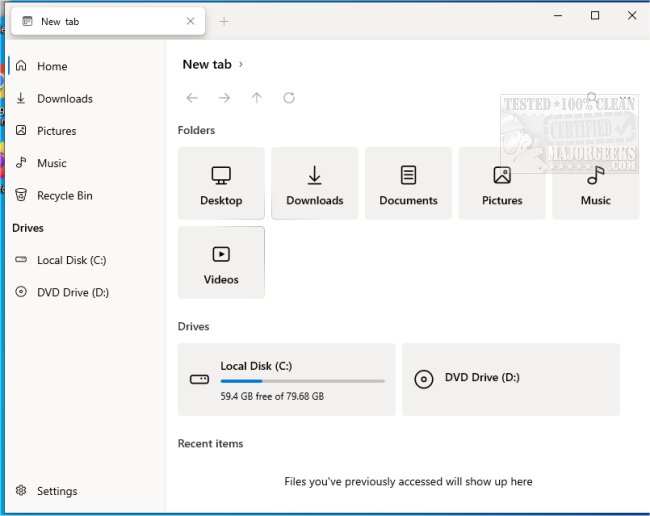This screenshot has width=650, height=516.
Task: Close the New tab tab
Action: pos(191,21)
